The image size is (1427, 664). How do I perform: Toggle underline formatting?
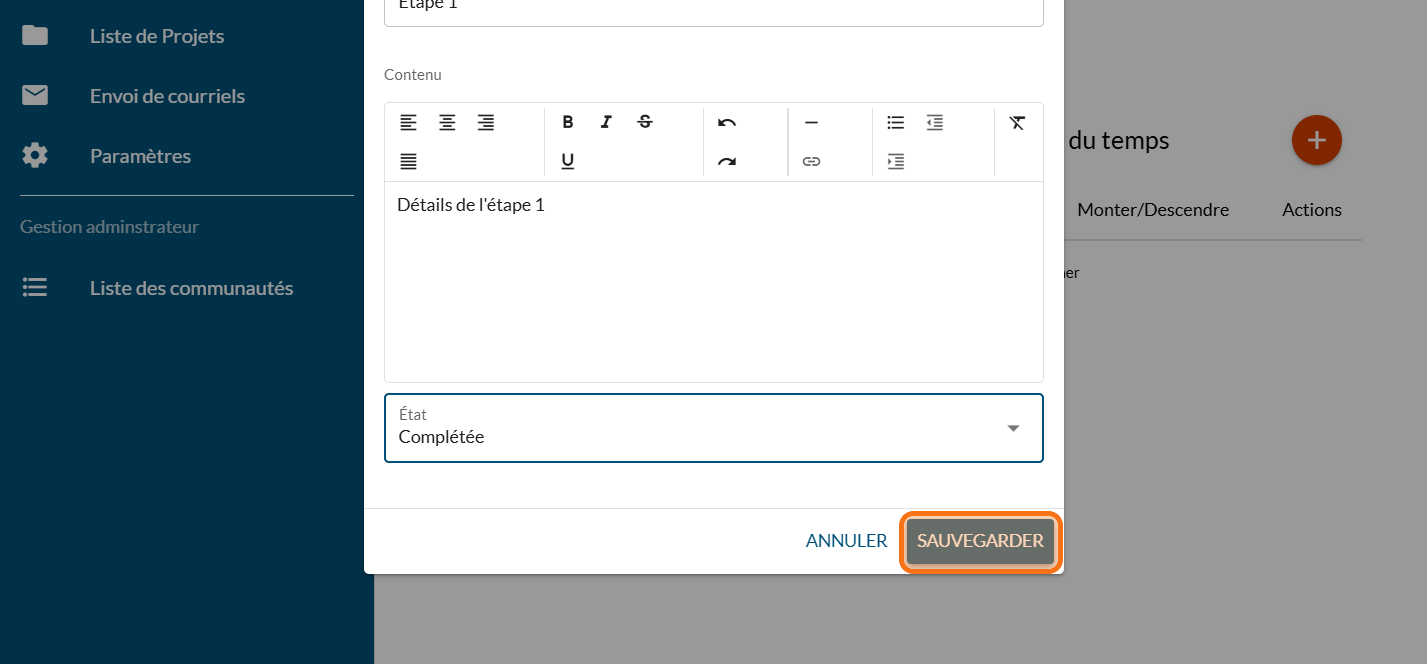point(567,161)
